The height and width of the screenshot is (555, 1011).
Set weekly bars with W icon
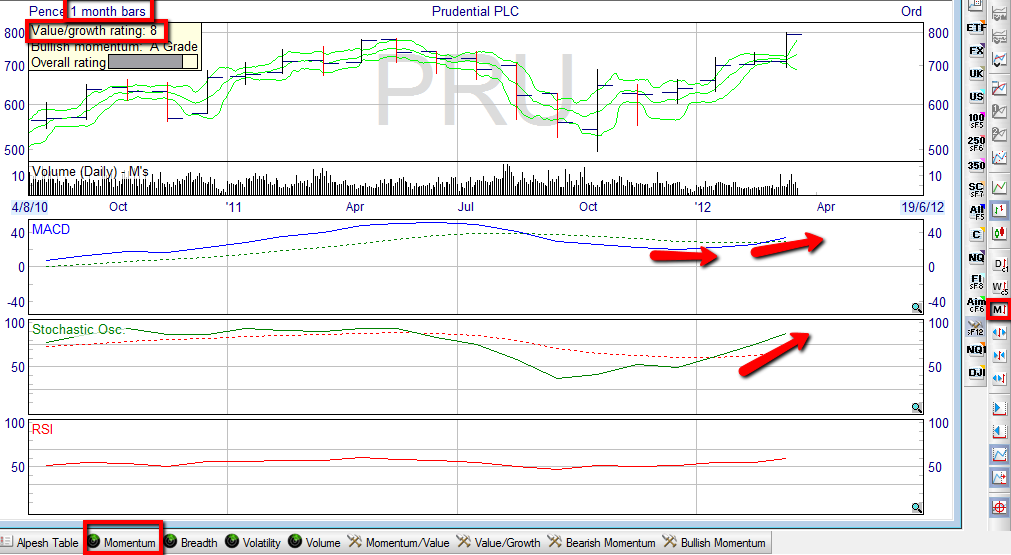pos(1000,287)
